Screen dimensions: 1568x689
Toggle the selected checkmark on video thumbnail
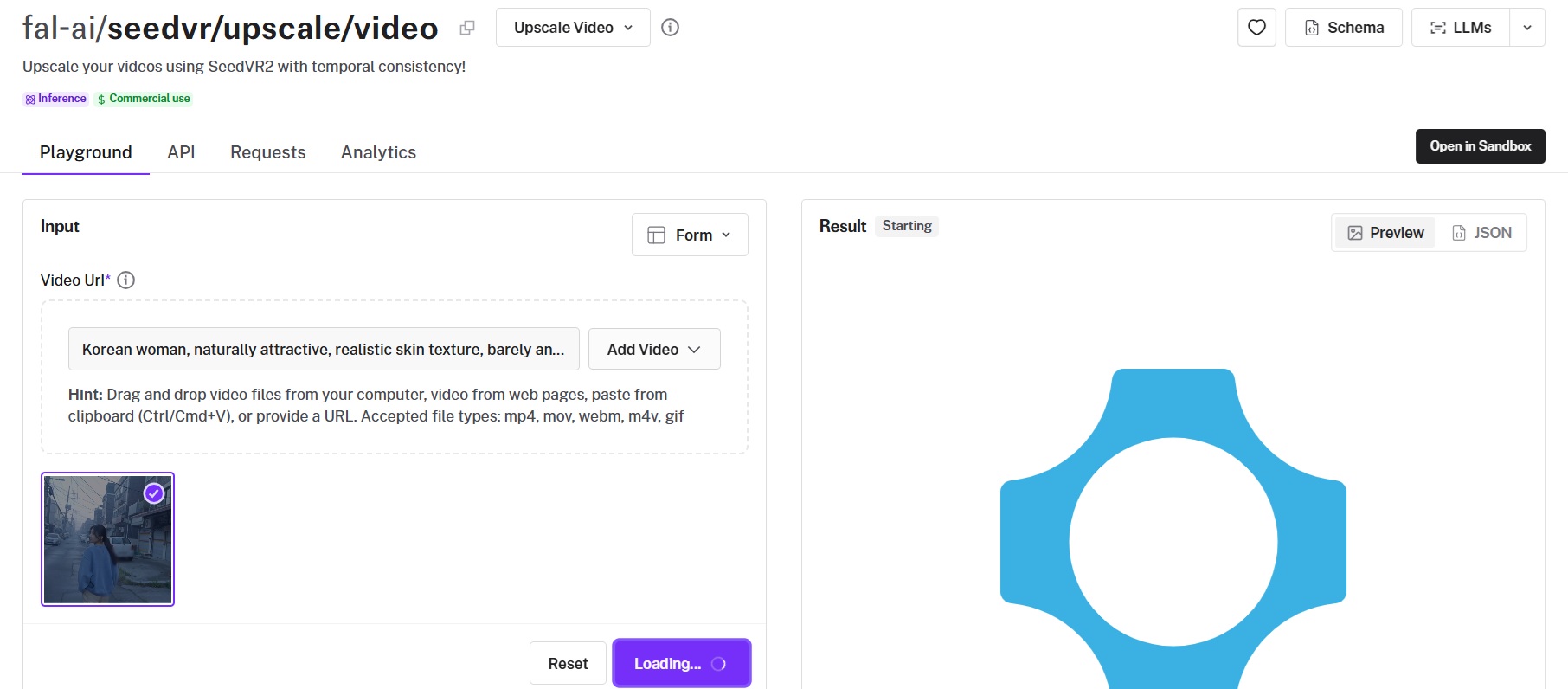click(154, 493)
